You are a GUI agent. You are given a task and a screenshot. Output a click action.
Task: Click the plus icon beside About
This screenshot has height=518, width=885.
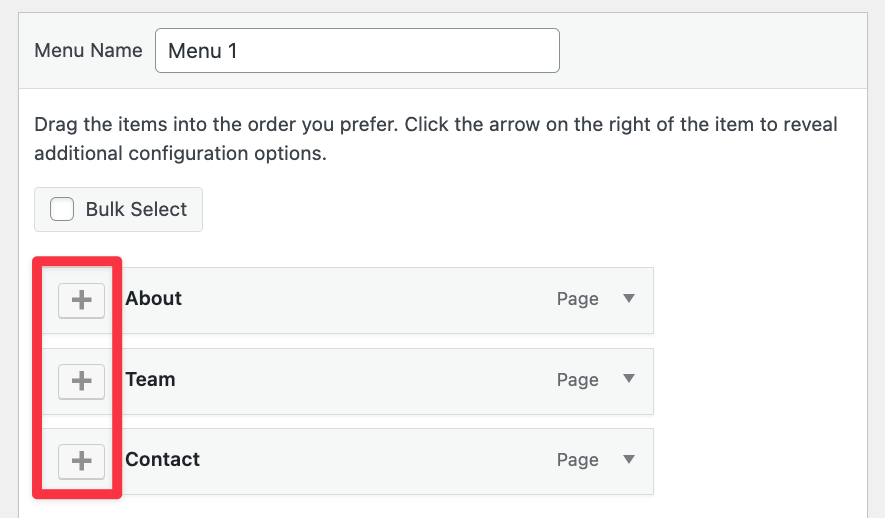[82, 300]
